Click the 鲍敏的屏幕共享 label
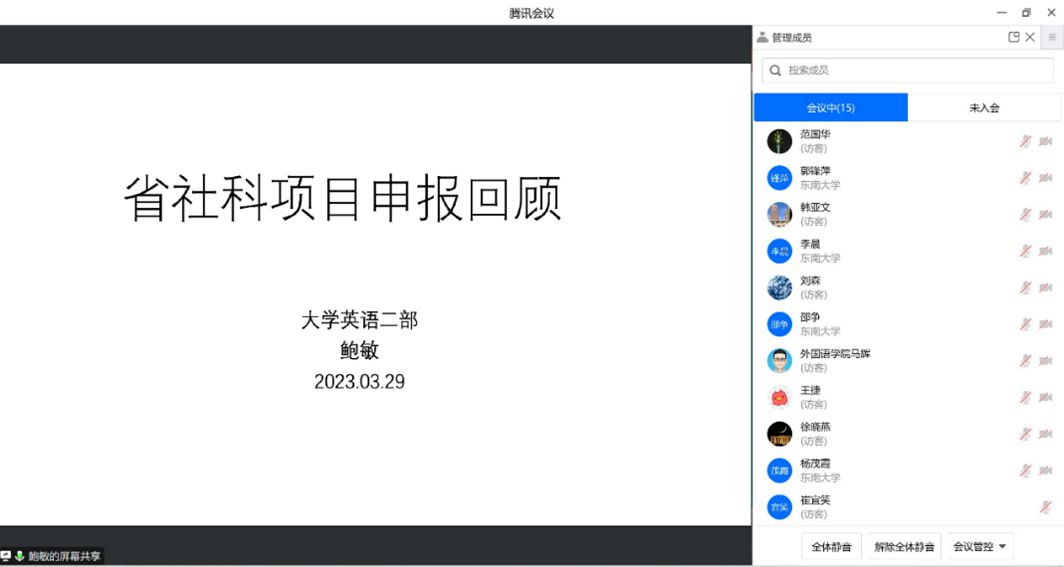 (x=64, y=556)
